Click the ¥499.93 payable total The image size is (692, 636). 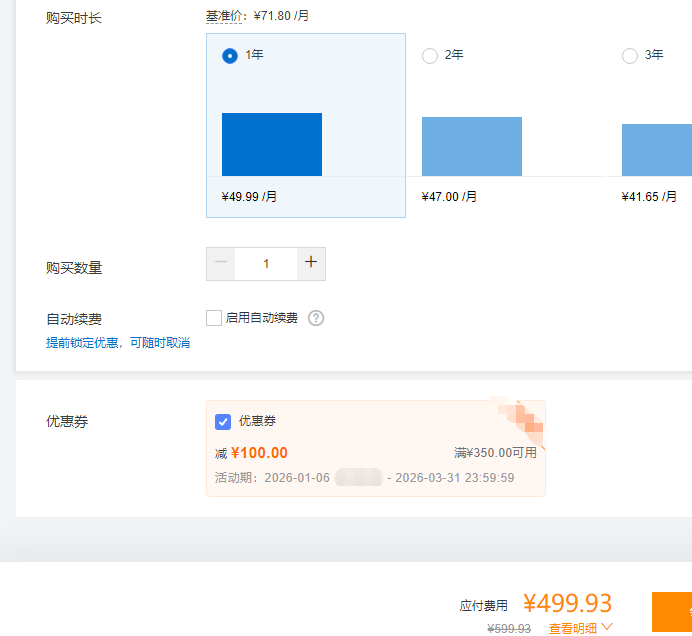click(567, 603)
